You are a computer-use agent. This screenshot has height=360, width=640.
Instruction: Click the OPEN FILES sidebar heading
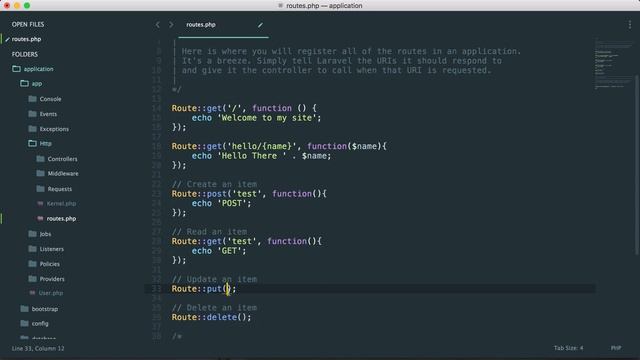[x=28, y=24]
